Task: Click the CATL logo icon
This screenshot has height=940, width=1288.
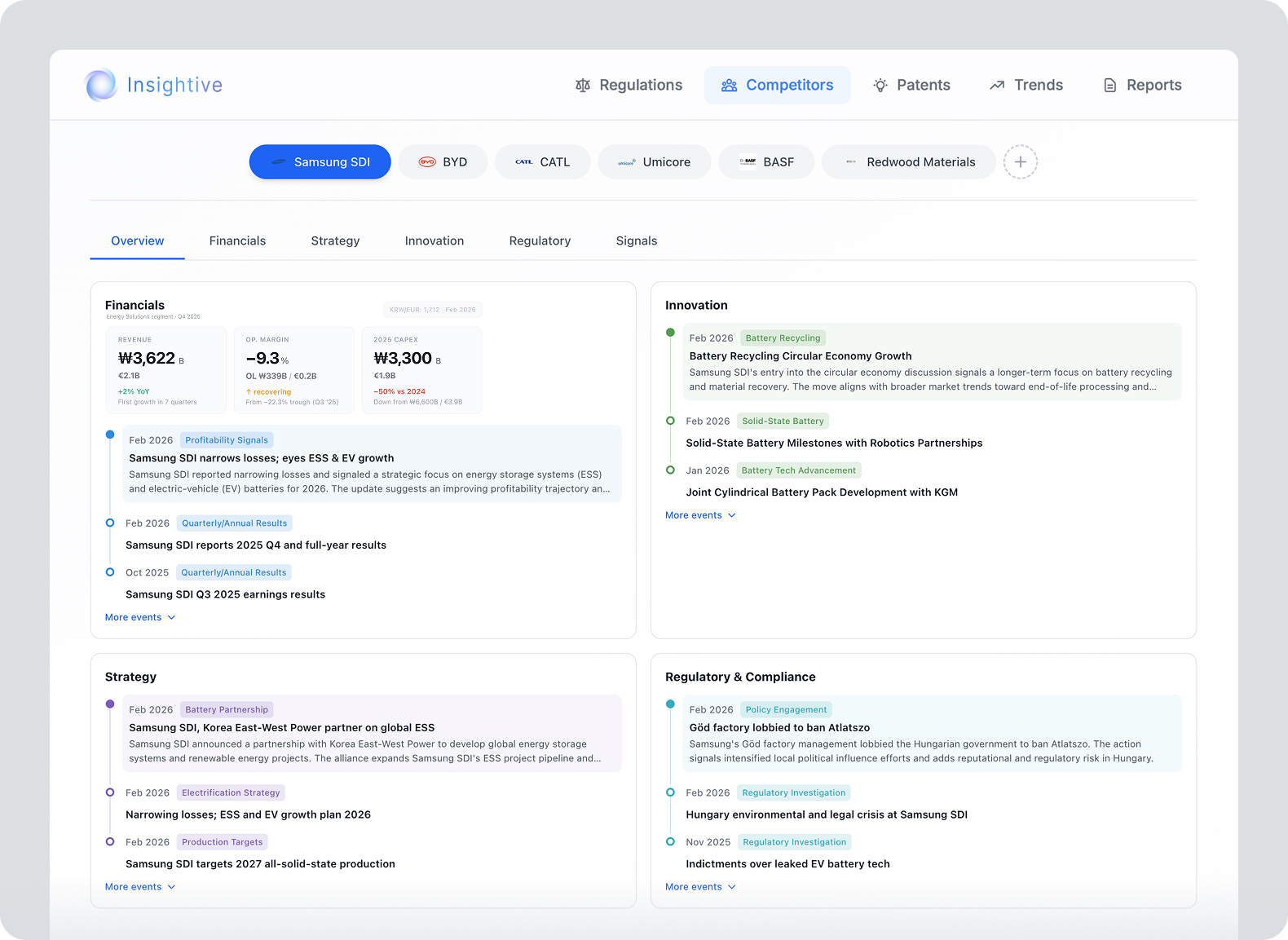Action: click(524, 162)
